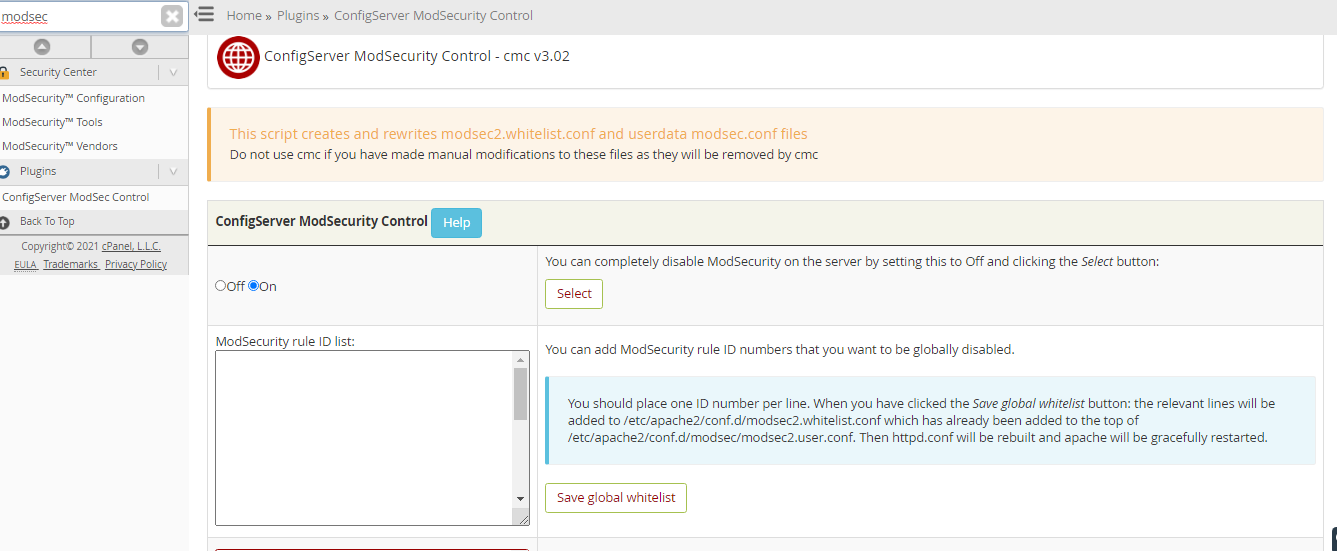Open ModSecurity Tools

coord(52,122)
